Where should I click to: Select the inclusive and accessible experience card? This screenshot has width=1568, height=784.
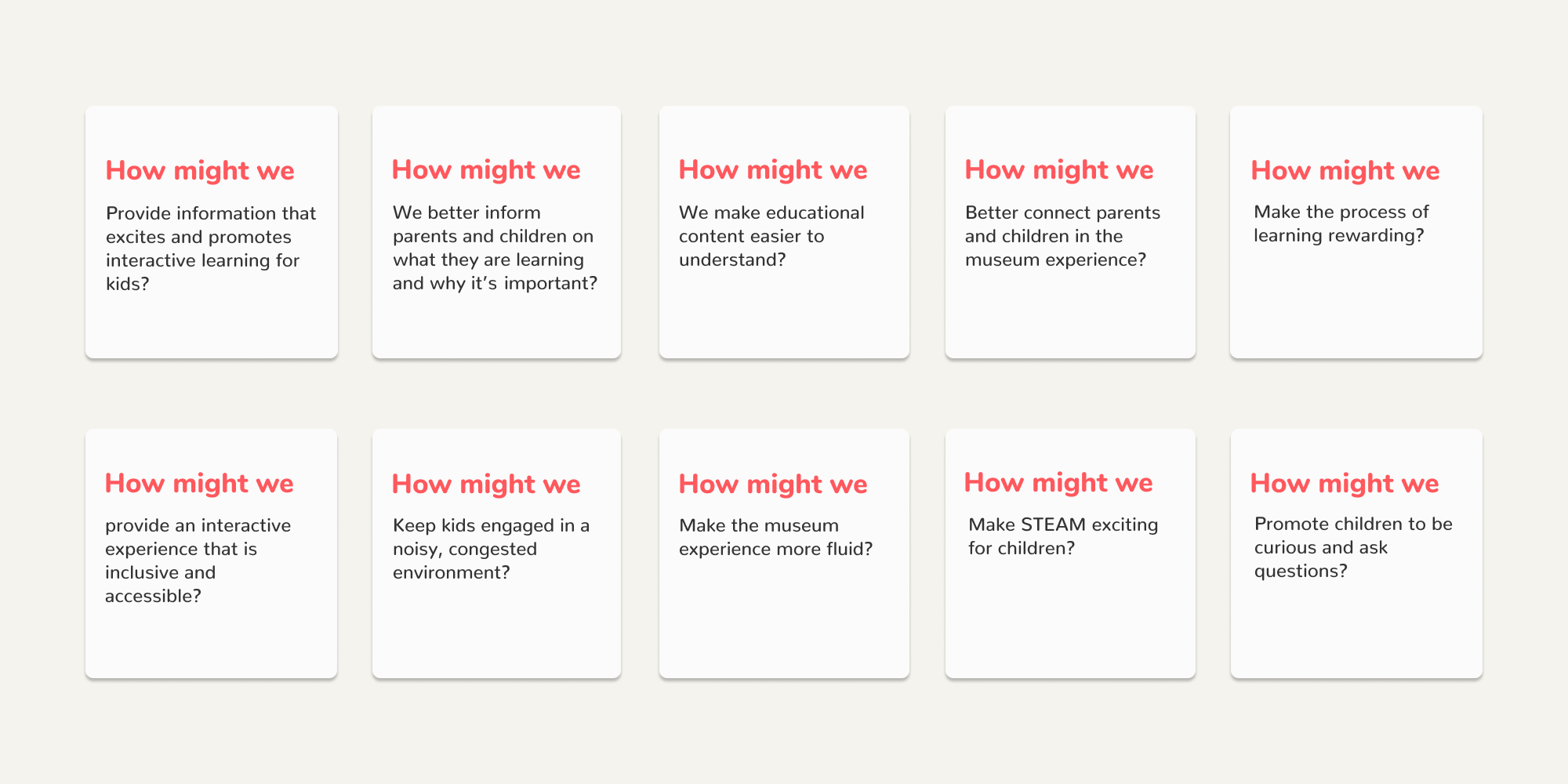click(x=212, y=554)
